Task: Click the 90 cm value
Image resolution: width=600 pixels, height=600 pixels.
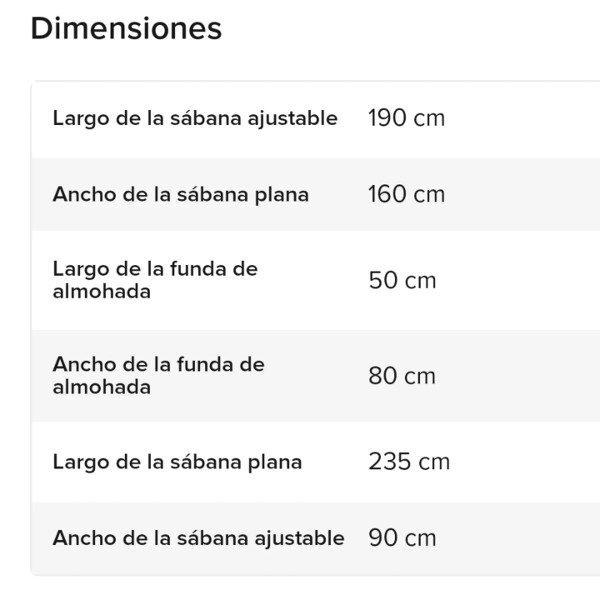Action: (402, 538)
